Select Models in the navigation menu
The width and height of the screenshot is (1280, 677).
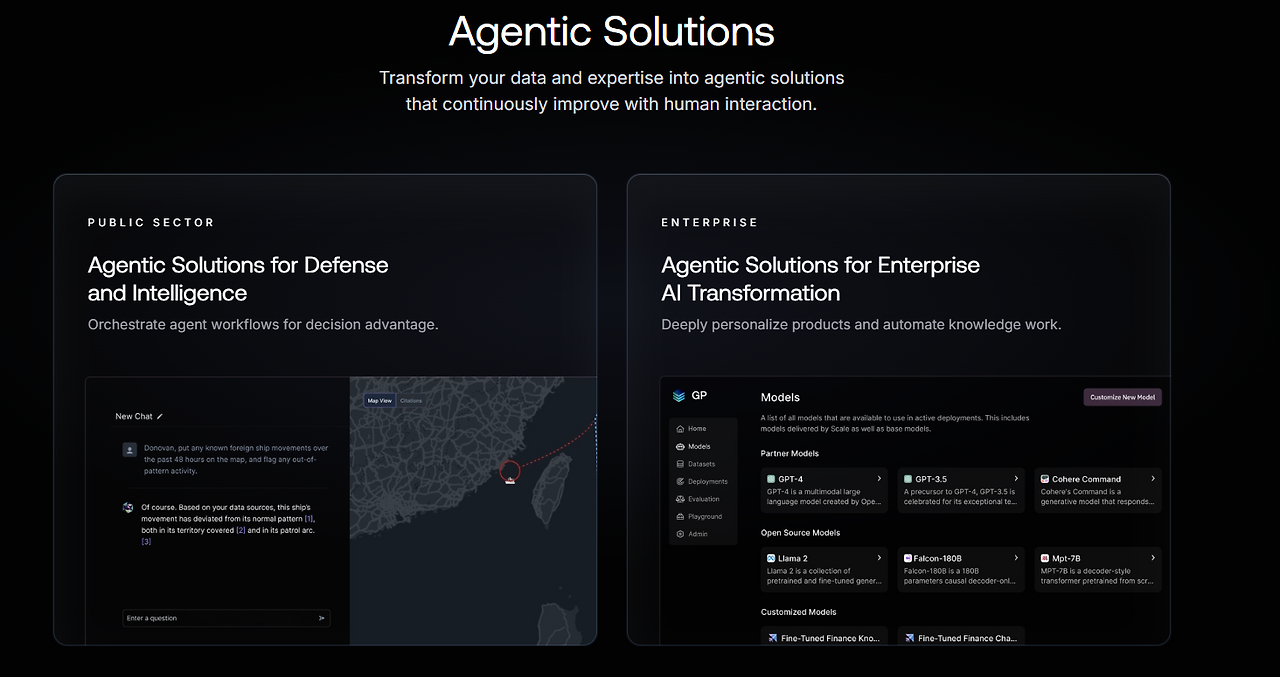click(x=695, y=446)
